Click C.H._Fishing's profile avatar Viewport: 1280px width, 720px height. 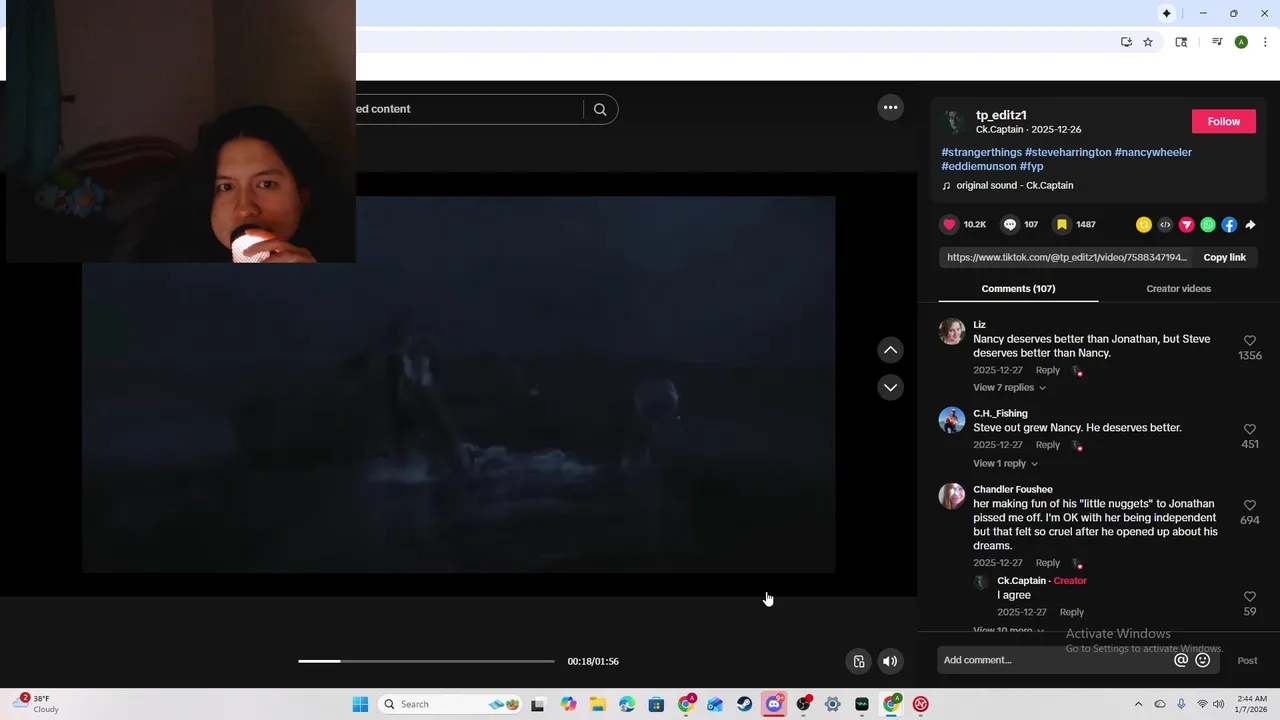[952, 420]
